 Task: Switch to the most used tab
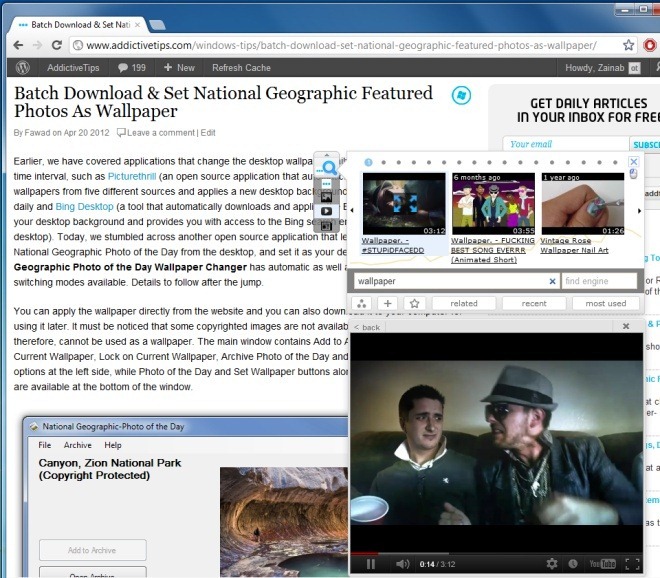pyautogui.click(x=606, y=304)
